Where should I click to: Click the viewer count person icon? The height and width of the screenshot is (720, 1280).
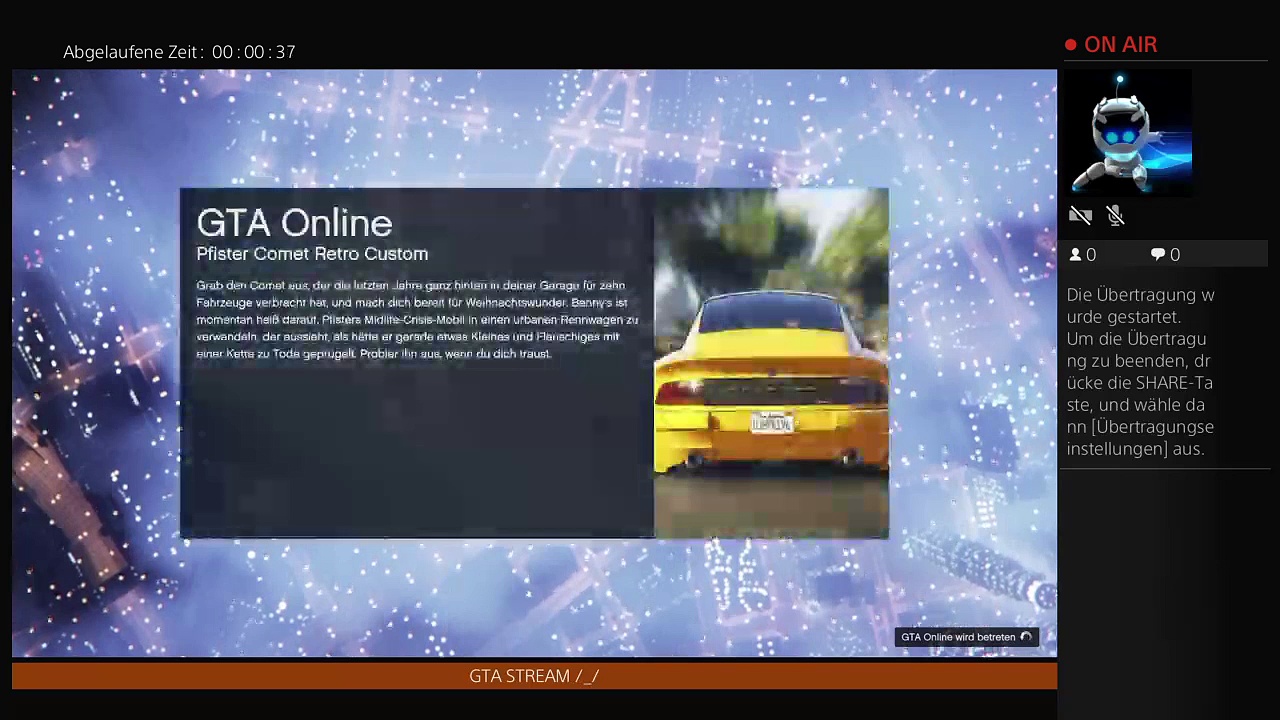coord(1076,255)
